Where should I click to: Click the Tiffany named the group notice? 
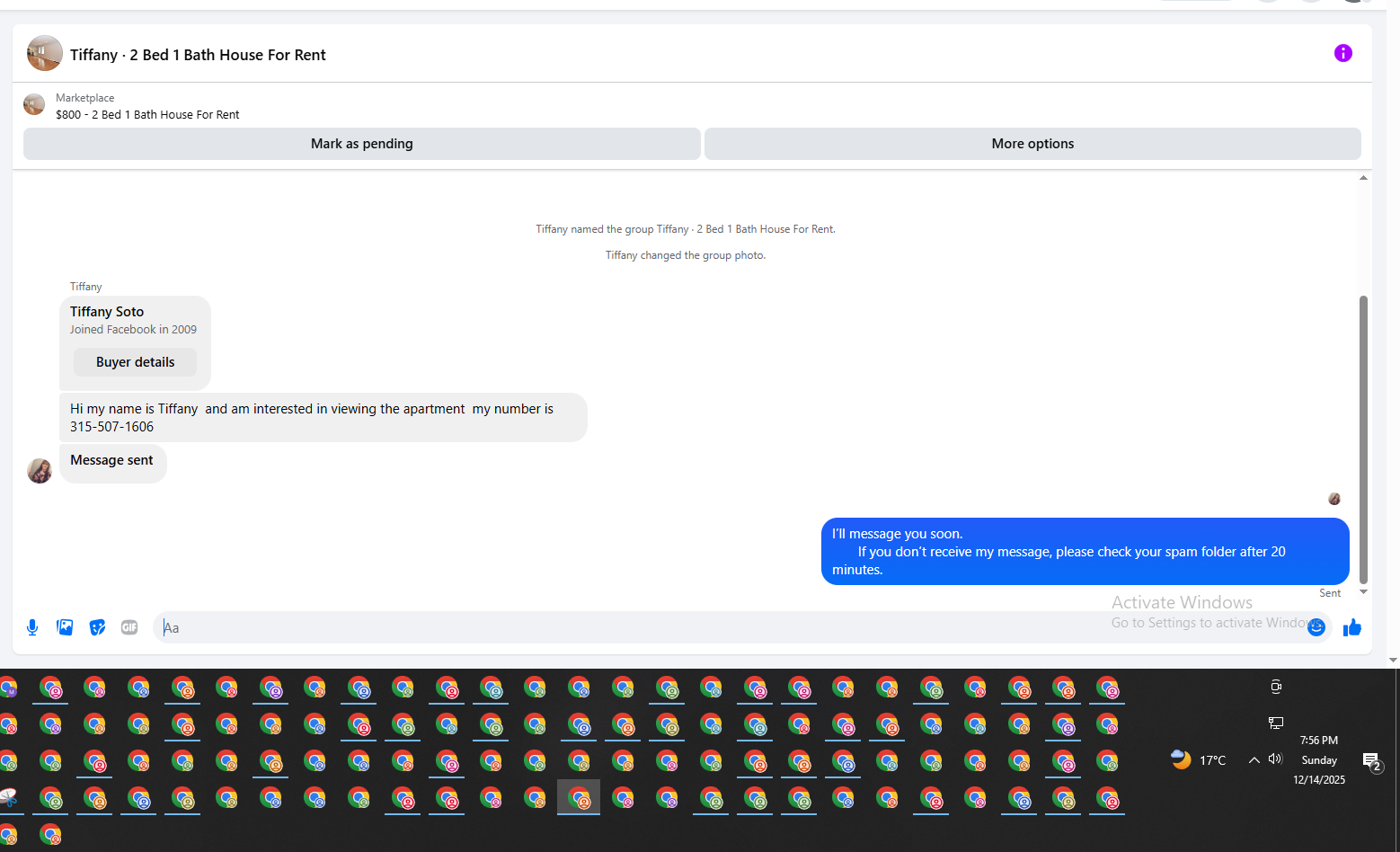(x=686, y=229)
